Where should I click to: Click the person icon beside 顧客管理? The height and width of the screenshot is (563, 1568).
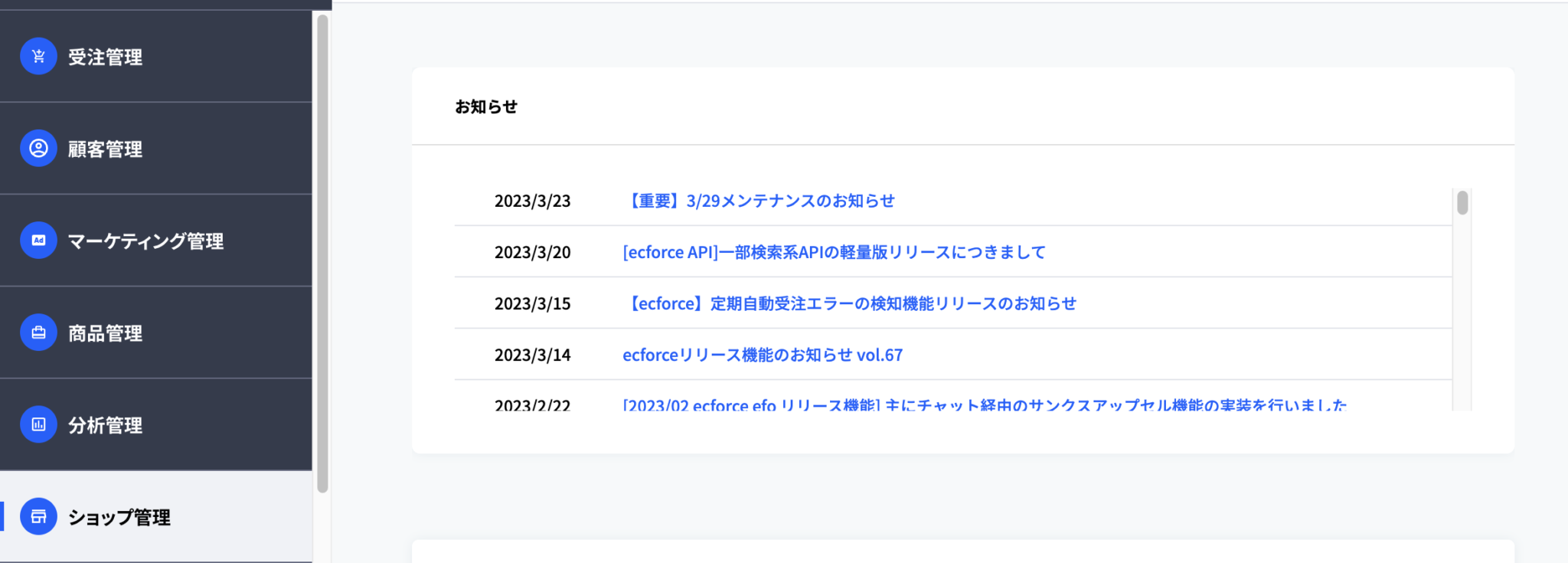38,149
